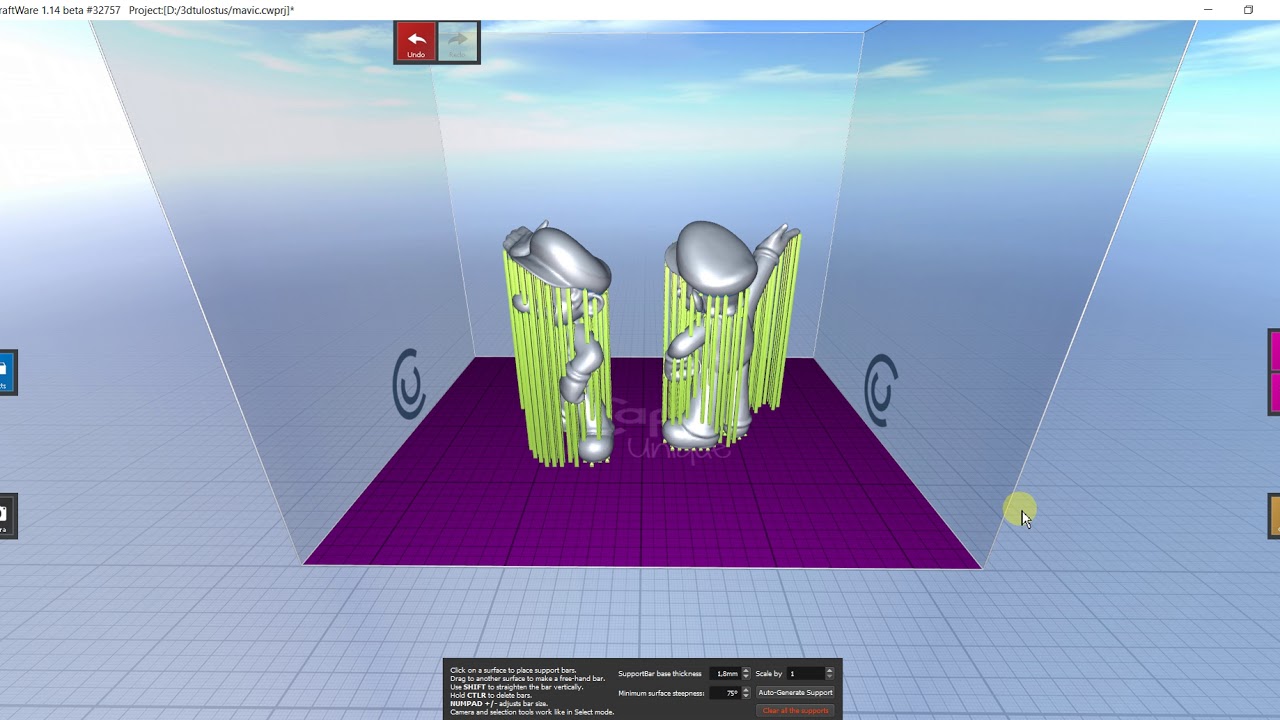Focus the SupportBar base thickness field
Viewport: 1280px width, 720px height.
[x=725, y=673]
